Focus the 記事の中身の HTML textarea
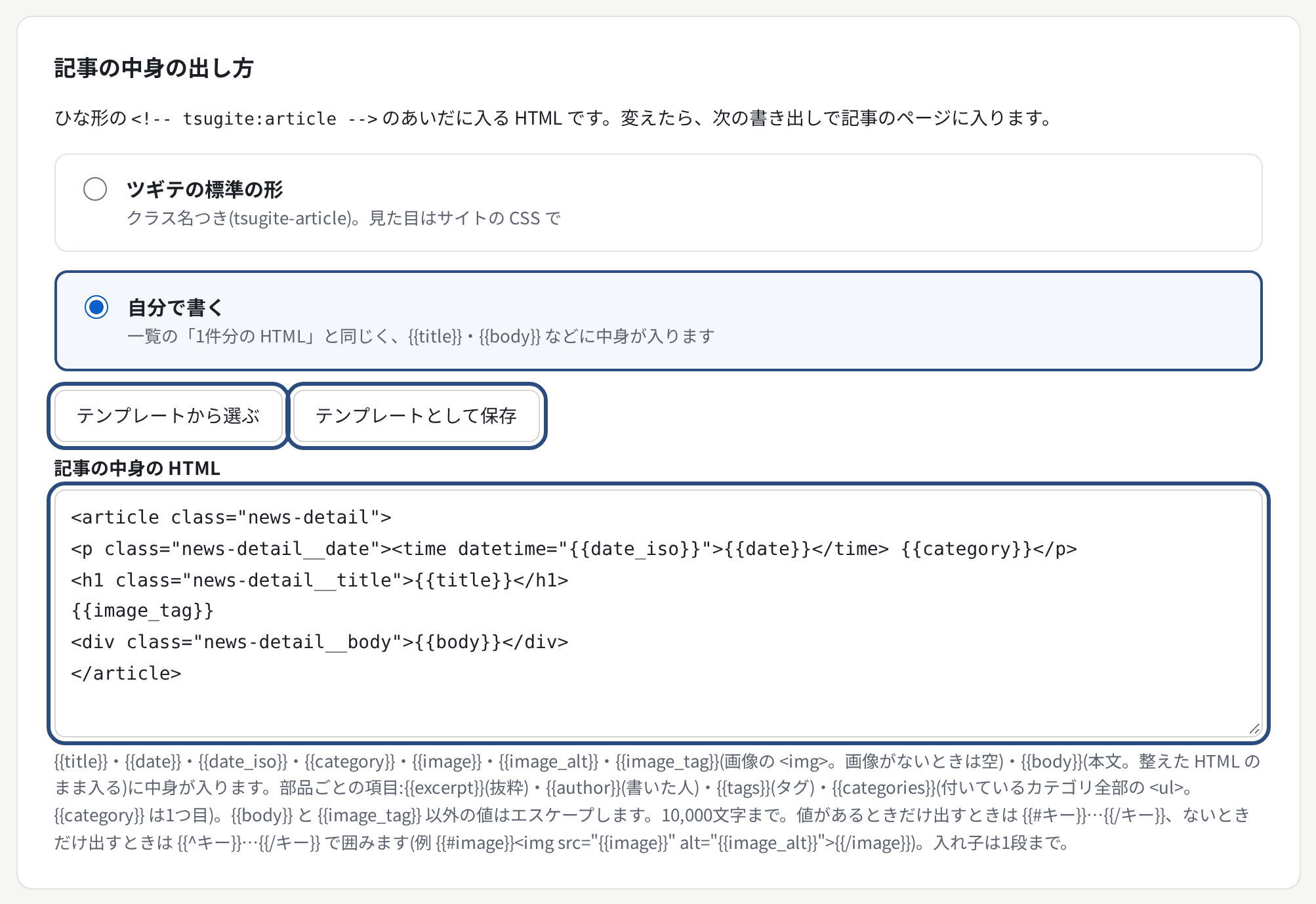The width and height of the screenshot is (1316, 904). click(x=659, y=613)
